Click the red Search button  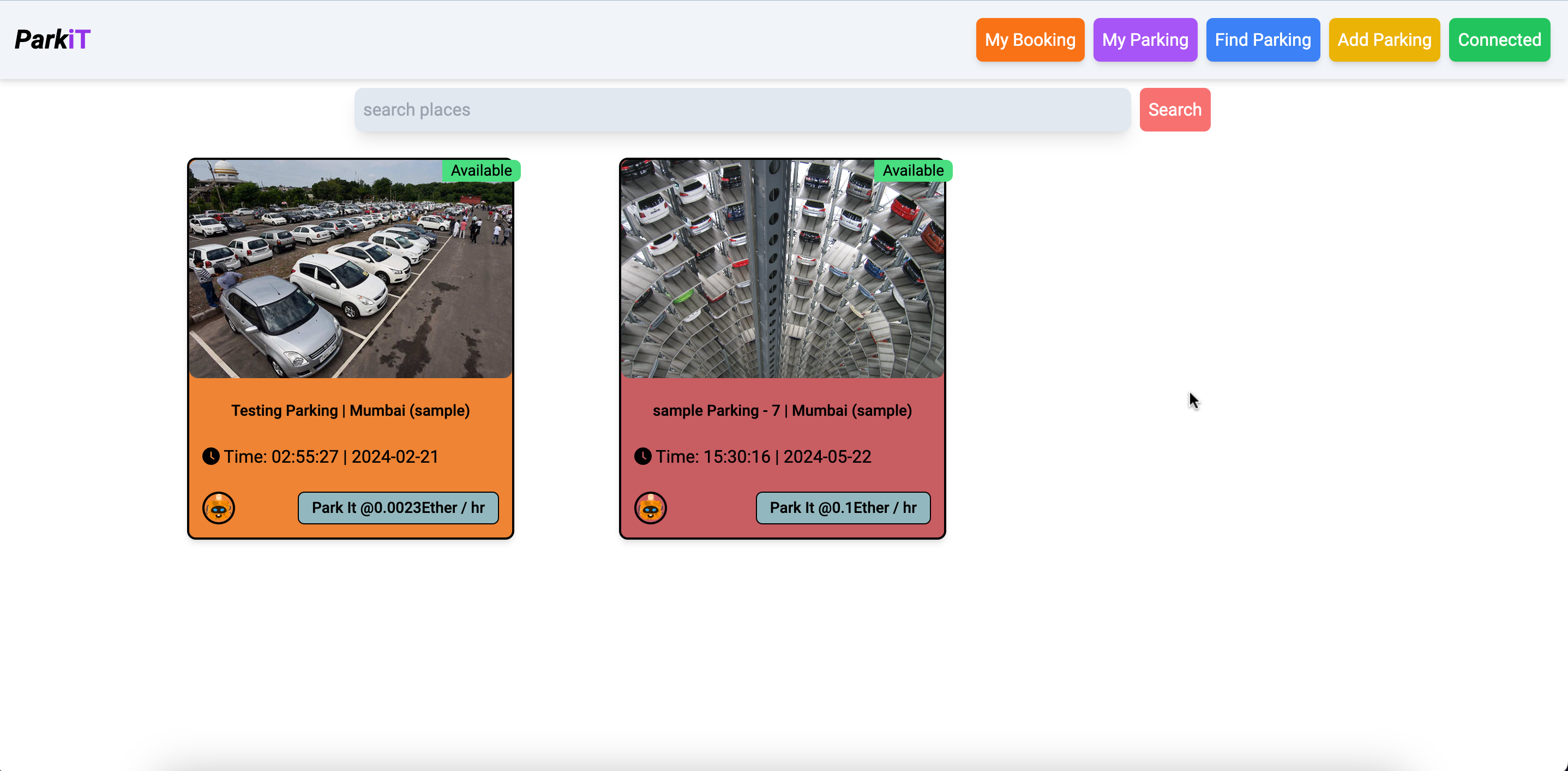pos(1175,110)
